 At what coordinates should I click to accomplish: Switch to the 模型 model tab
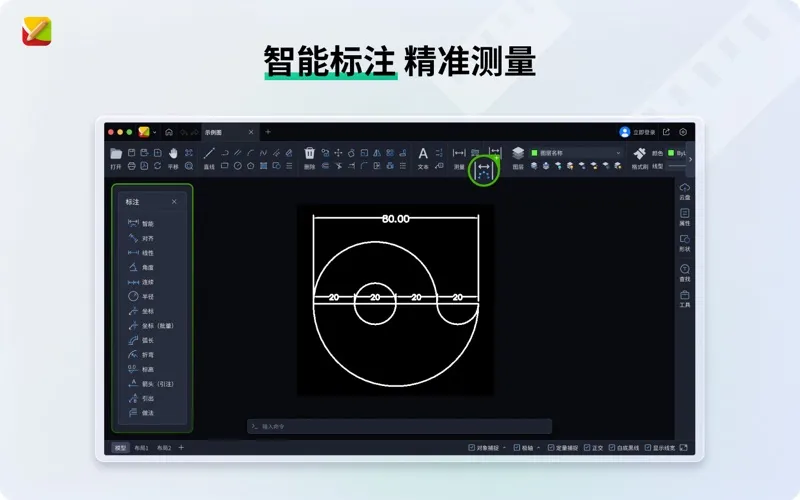pos(120,448)
